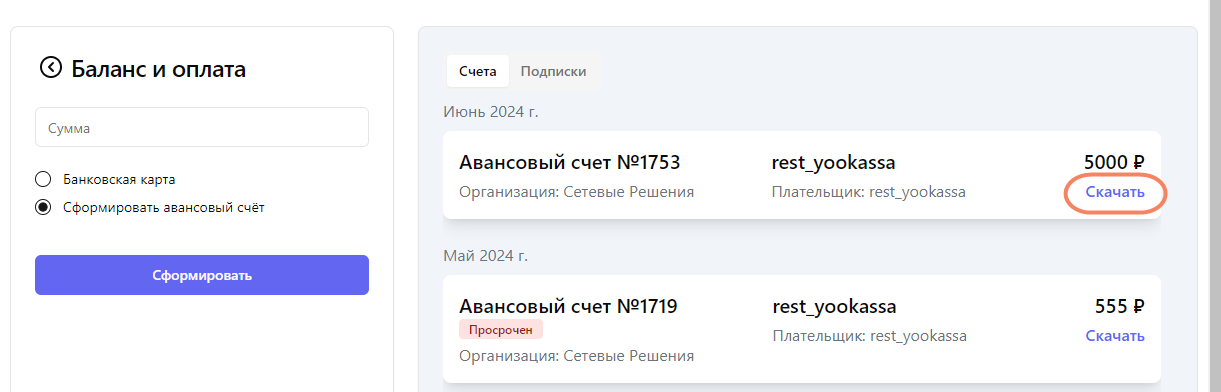Click the Май 2024 г. section heading
This screenshot has width=1221, height=392.
click(486, 255)
